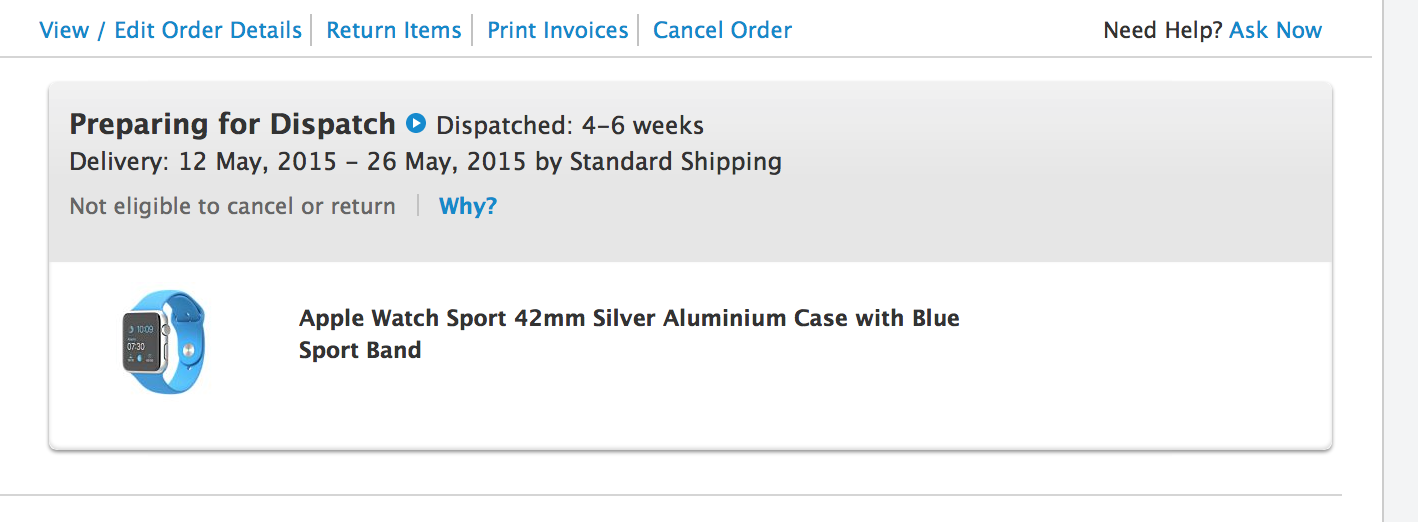Screen dimensions: 1418x522
Task: Open View / Edit Order Details
Action: tap(170, 30)
